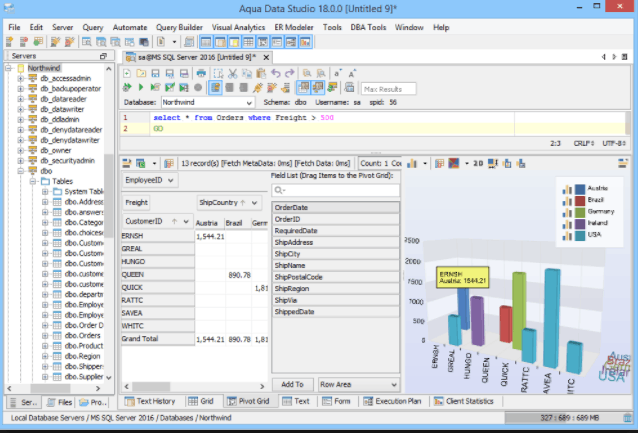Open the Query menu

93,27
